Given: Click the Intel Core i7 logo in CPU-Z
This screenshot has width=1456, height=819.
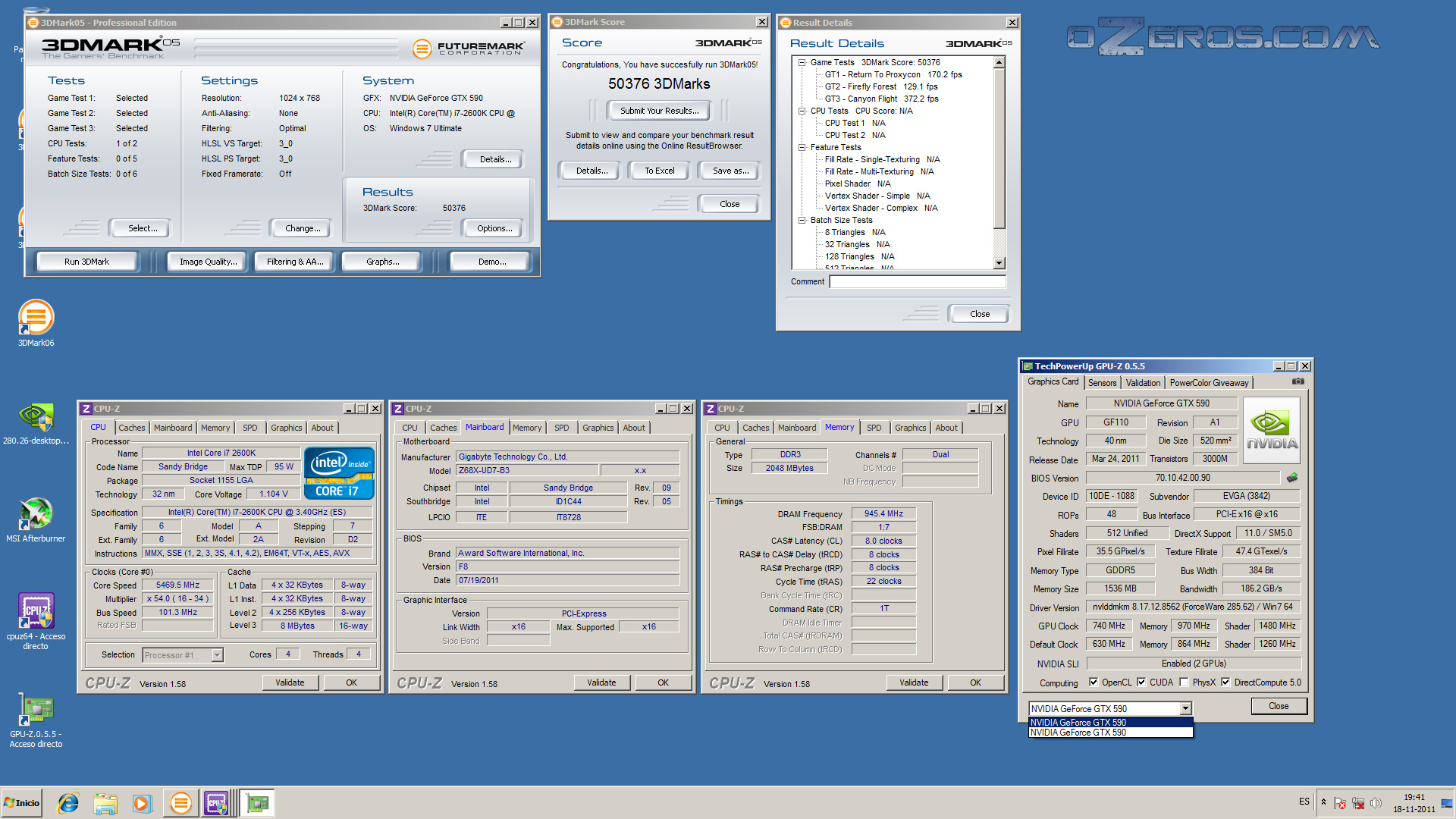Looking at the screenshot, I should point(339,472).
